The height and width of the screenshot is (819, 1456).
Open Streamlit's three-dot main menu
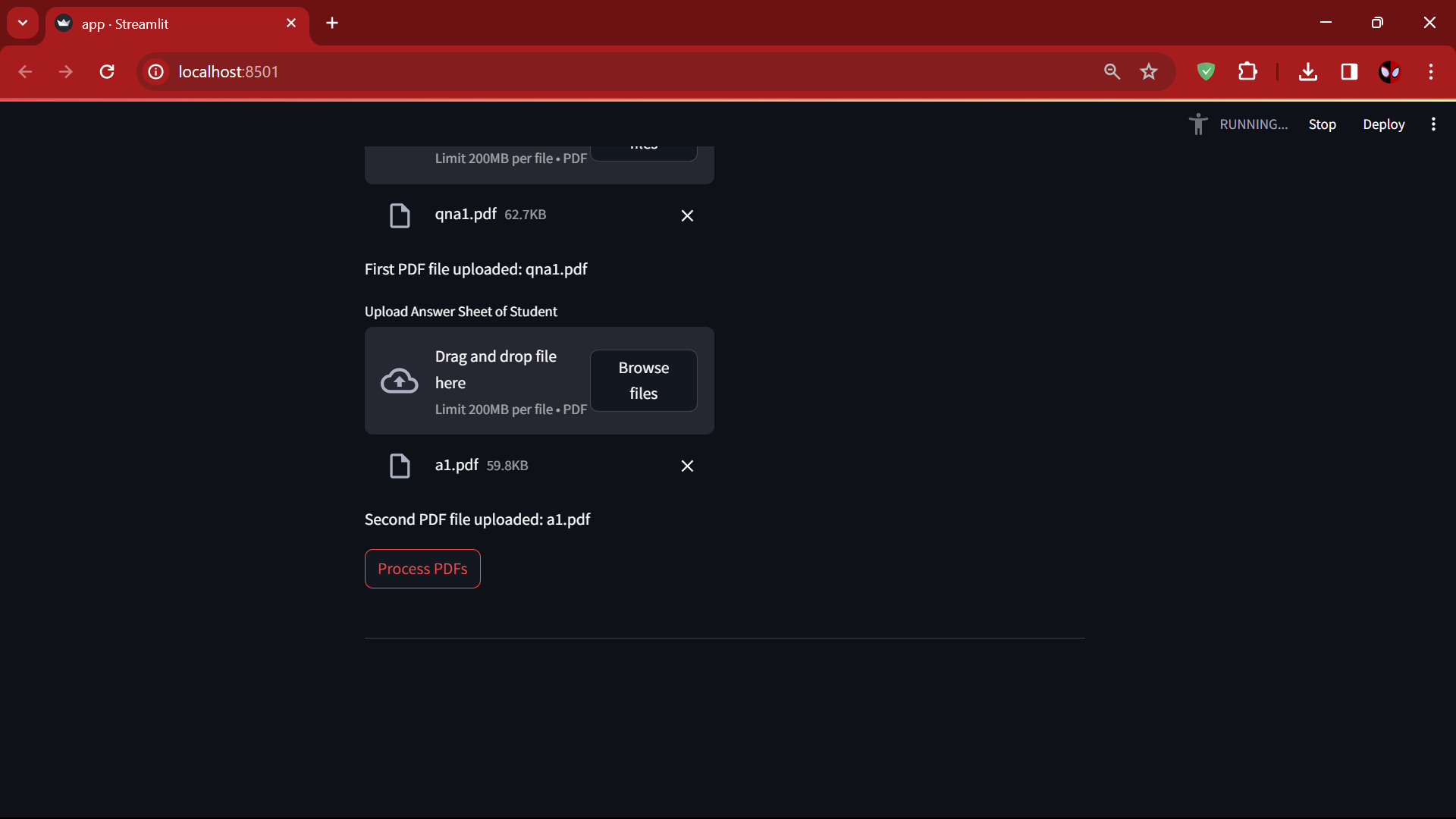coord(1433,124)
